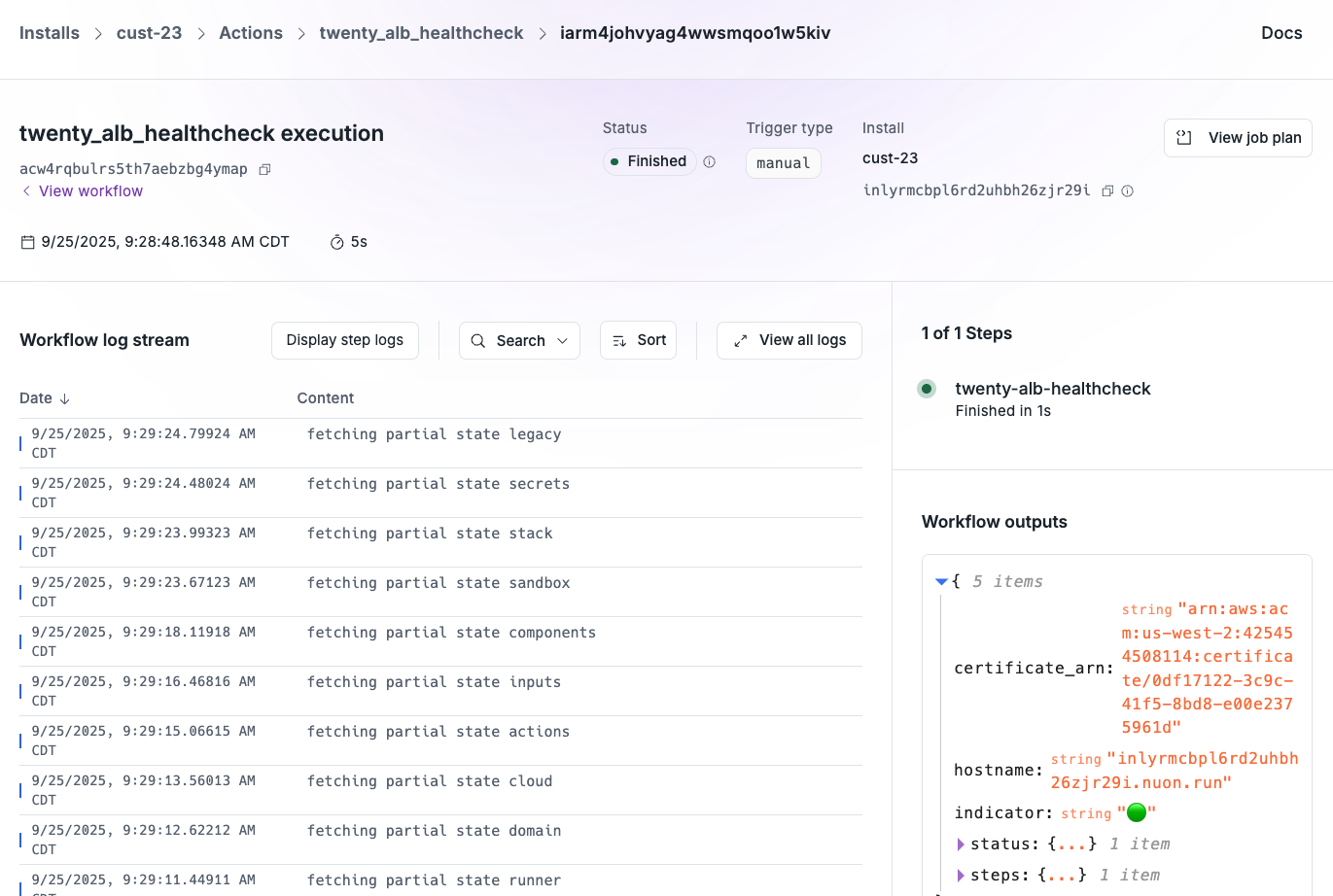
Task: Copy the install ID inlyrmcbpl6rd2uhbh26zjr29i
Action: [x=1107, y=191]
